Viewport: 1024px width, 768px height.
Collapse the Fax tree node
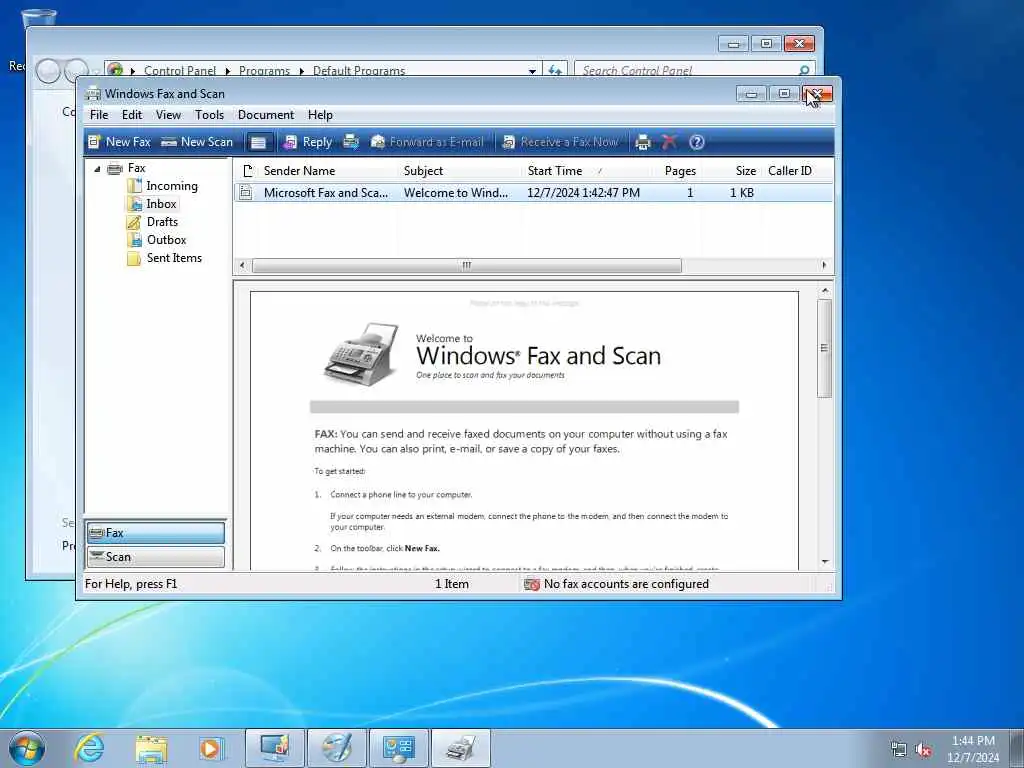coord(97,168)
